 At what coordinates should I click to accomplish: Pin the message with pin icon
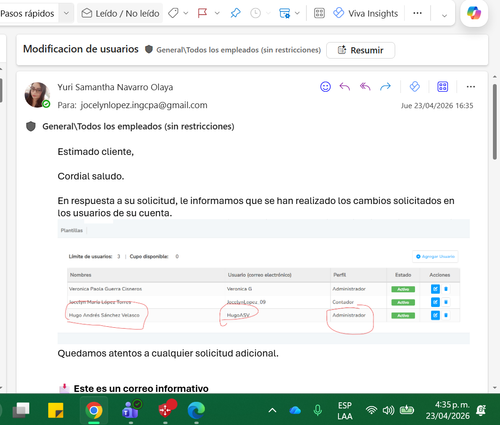coord(235,13)
